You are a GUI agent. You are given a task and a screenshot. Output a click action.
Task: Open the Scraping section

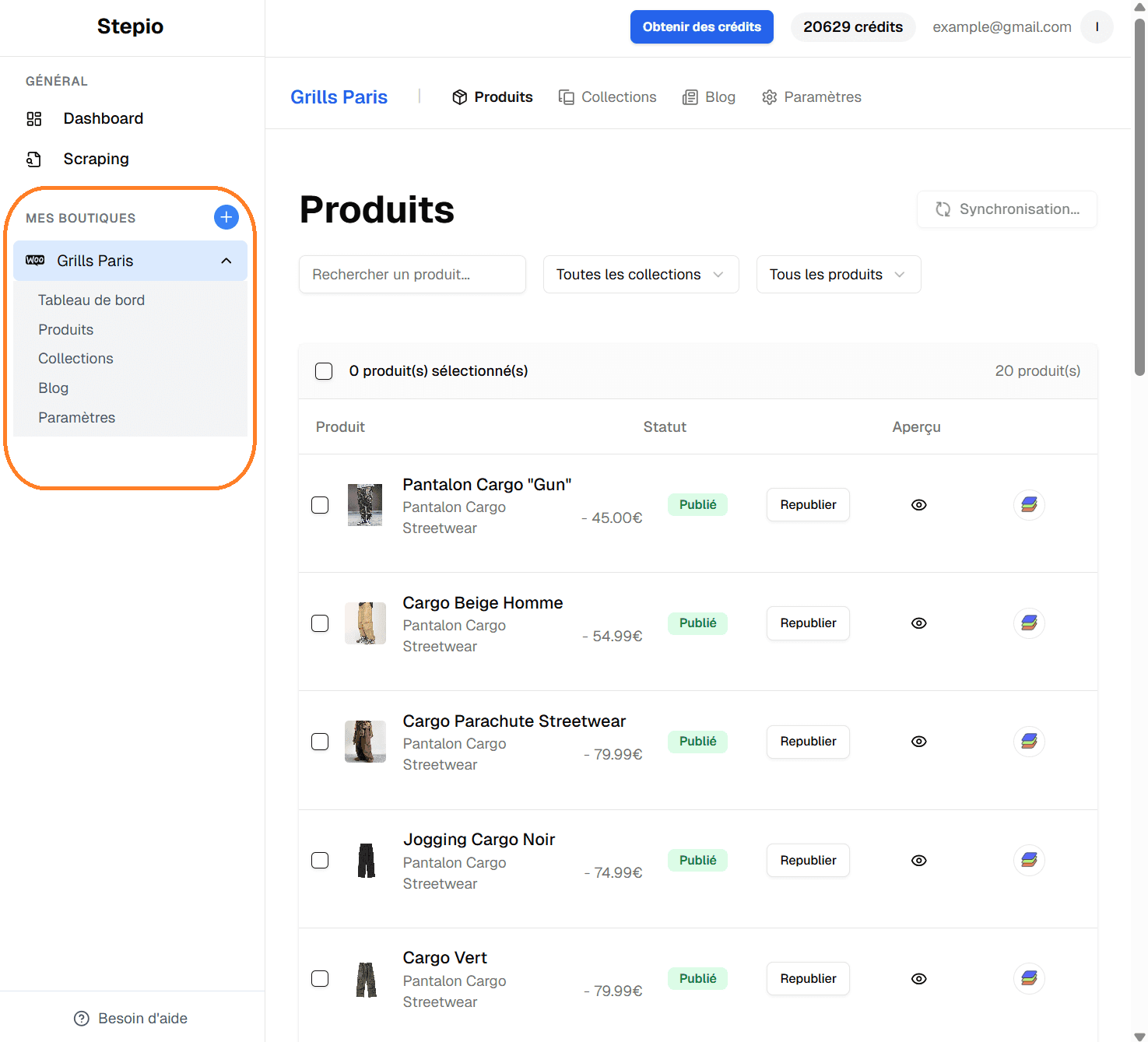click(x=96, y=159)
